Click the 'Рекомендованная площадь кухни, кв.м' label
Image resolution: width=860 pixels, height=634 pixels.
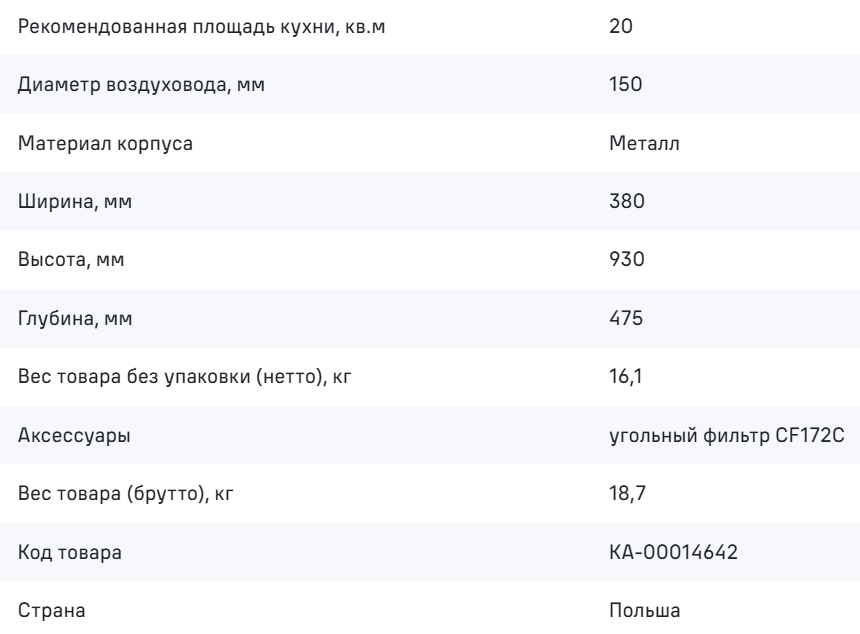click(201, 26)
